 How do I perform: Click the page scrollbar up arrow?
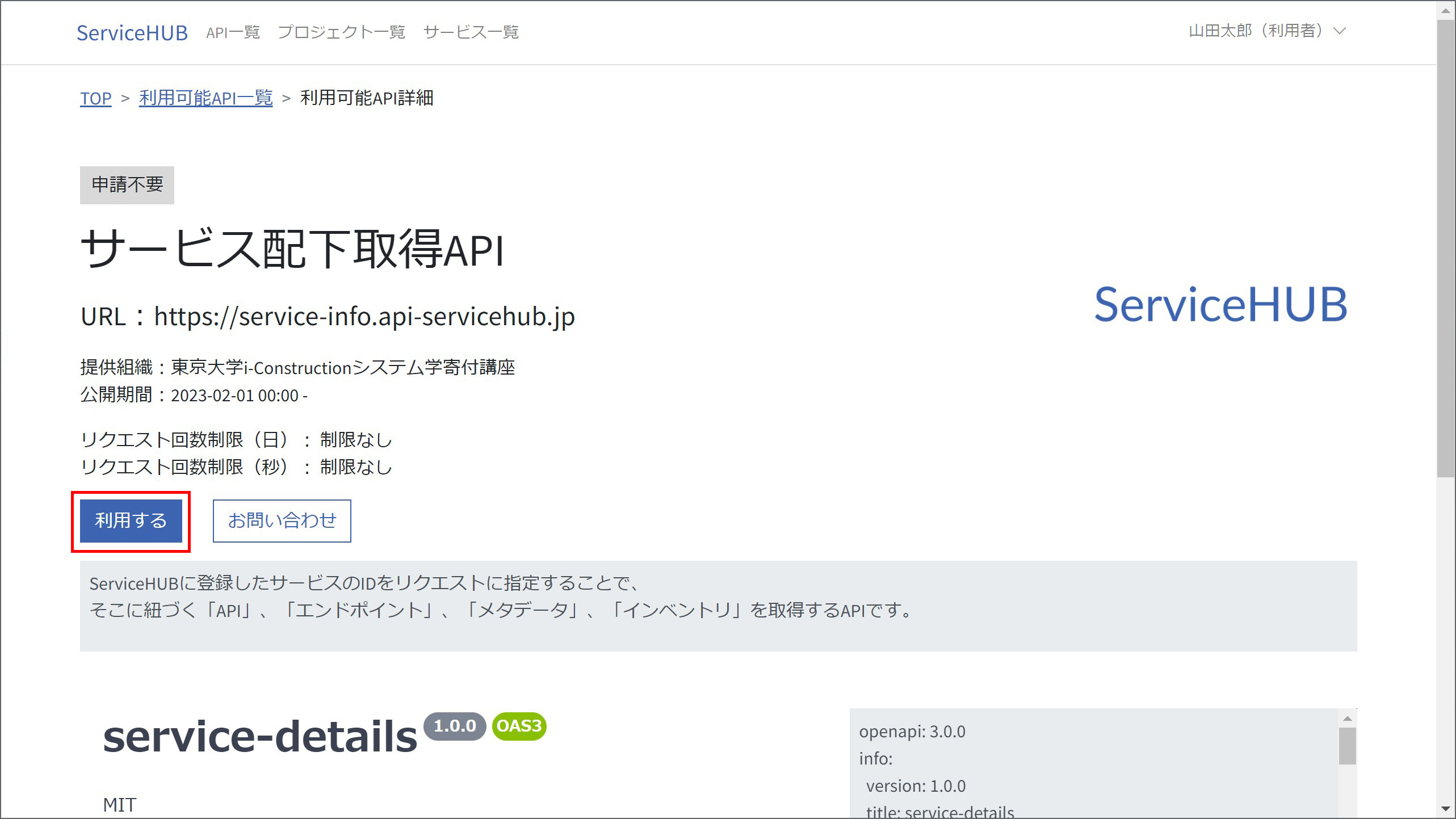pyautogui.click(x=1445, y=10)
